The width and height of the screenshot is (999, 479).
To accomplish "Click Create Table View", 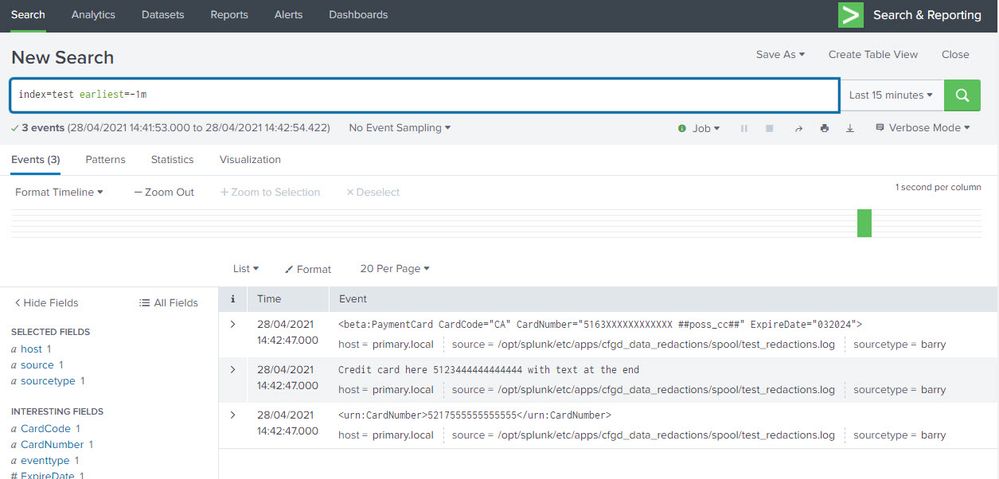I will (x=873, y=55).
